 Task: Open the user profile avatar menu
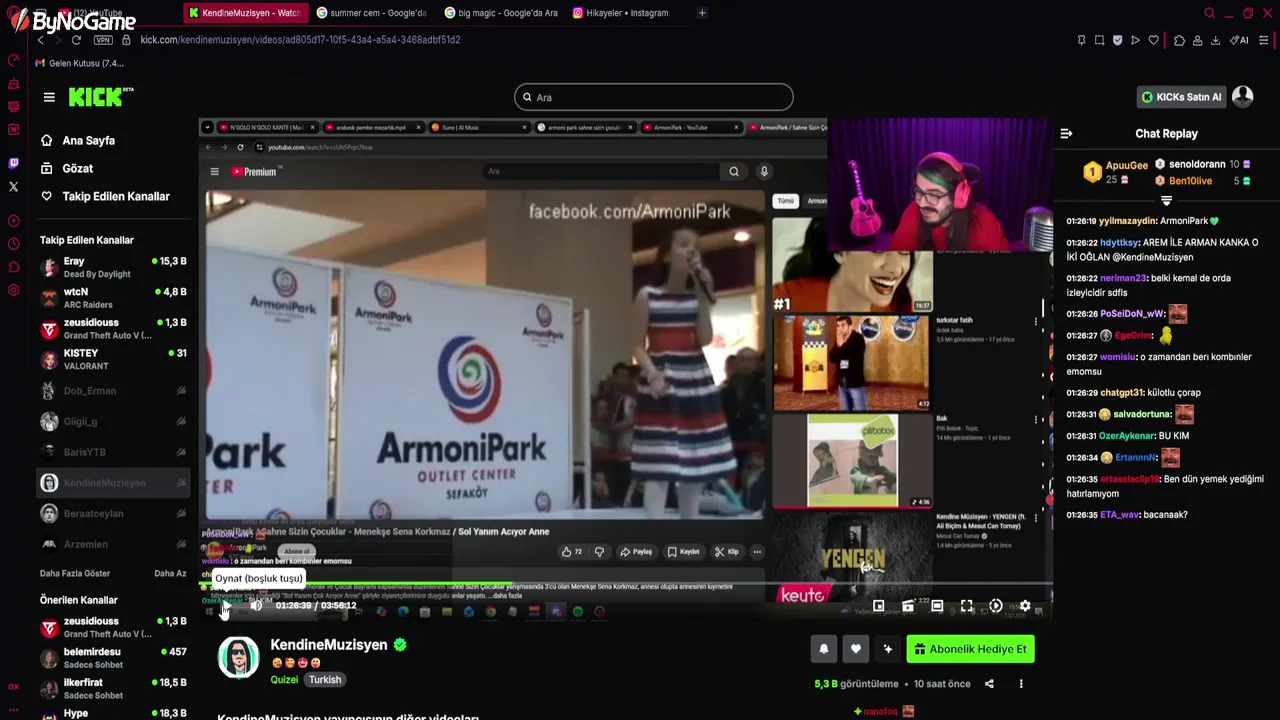click(x=1243, y=97)
